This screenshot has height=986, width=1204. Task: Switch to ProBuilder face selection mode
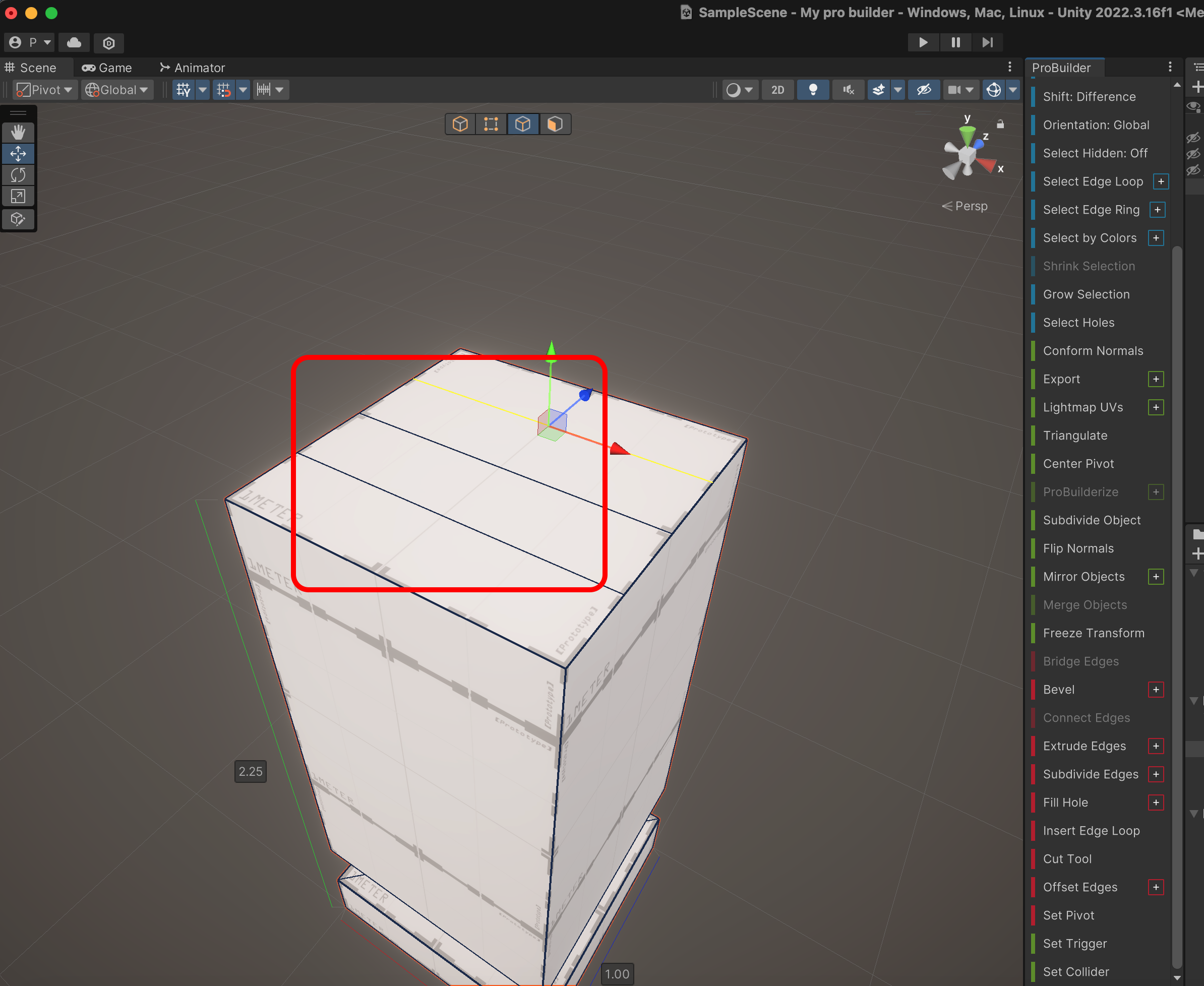pyautogui.click(x=554, y=124)
